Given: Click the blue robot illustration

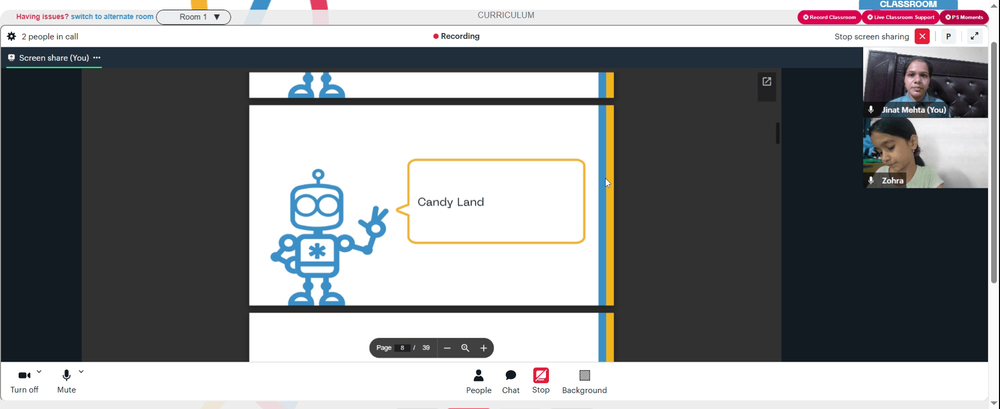Looking at the screenshot, I should [x=329, y=237].
